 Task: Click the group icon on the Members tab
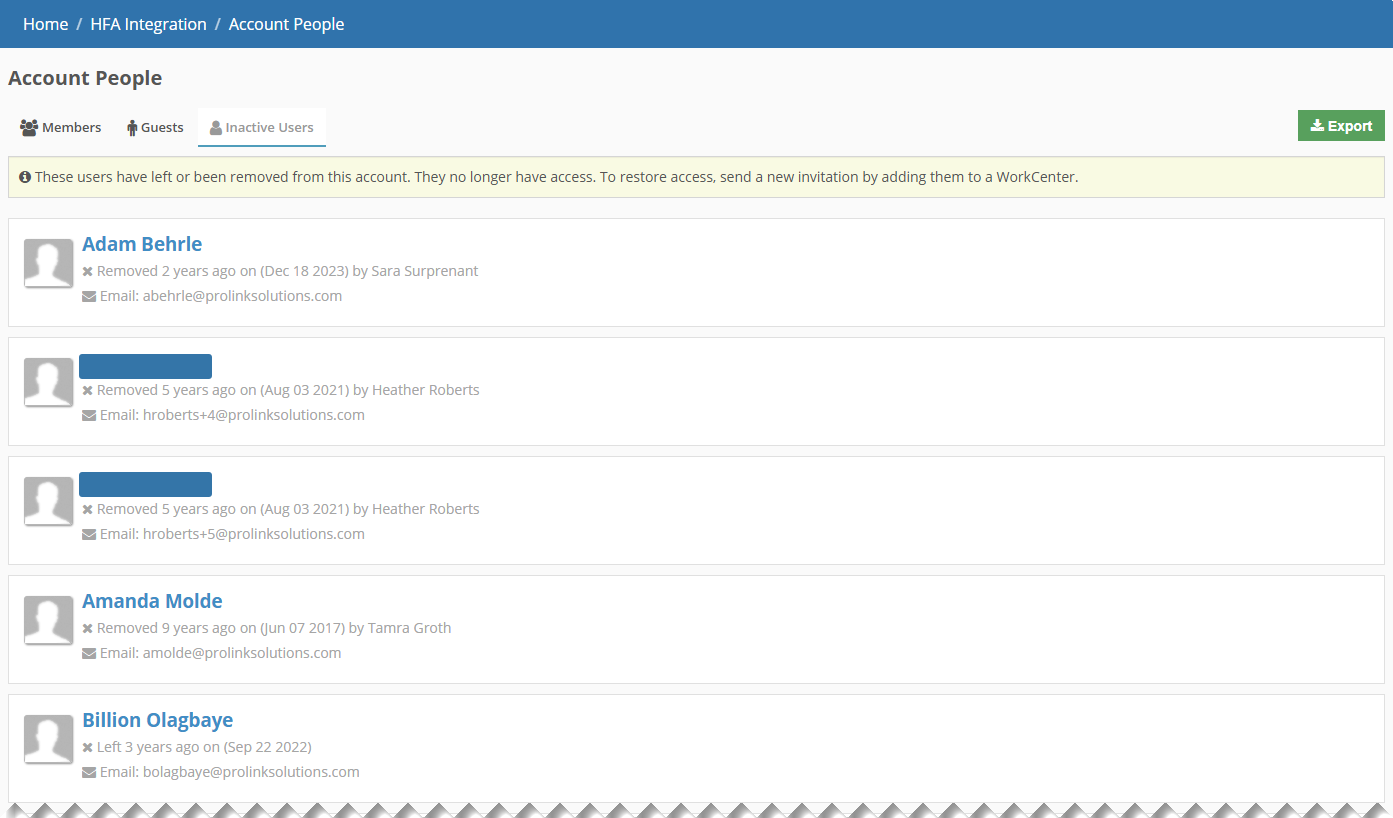(x=29, y=127)
